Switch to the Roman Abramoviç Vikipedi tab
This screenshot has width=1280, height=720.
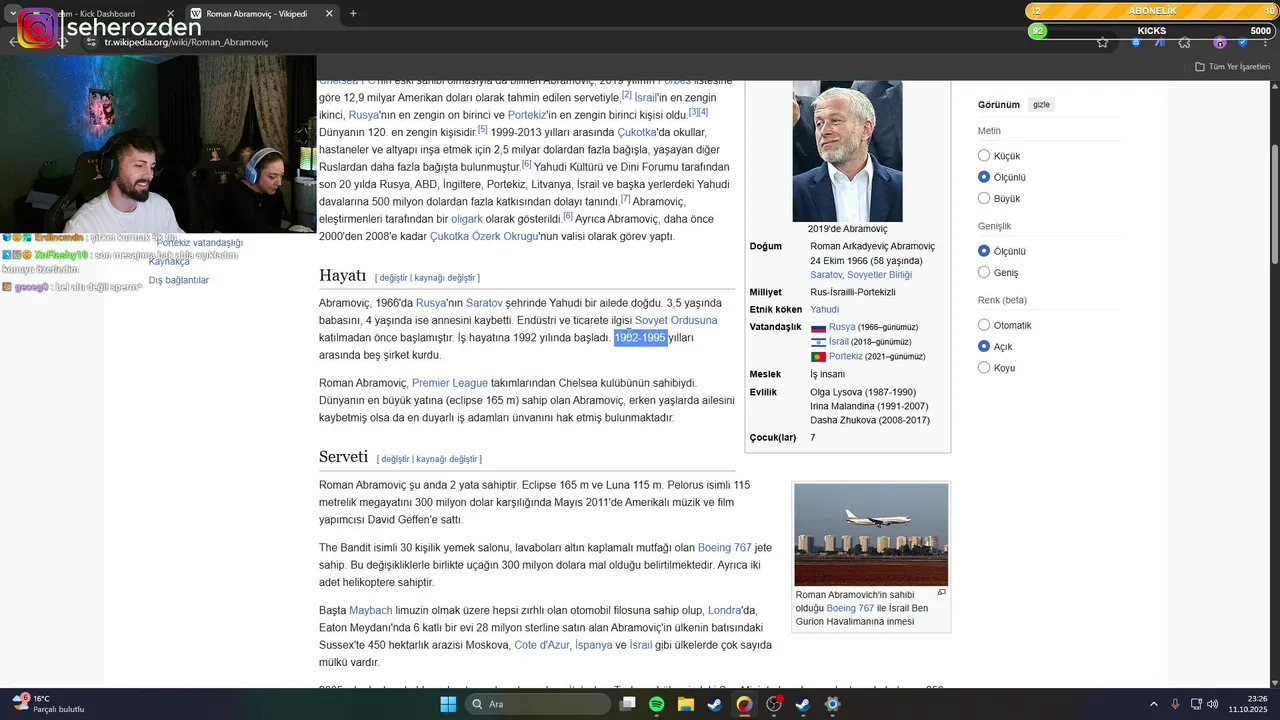[263, 14]
